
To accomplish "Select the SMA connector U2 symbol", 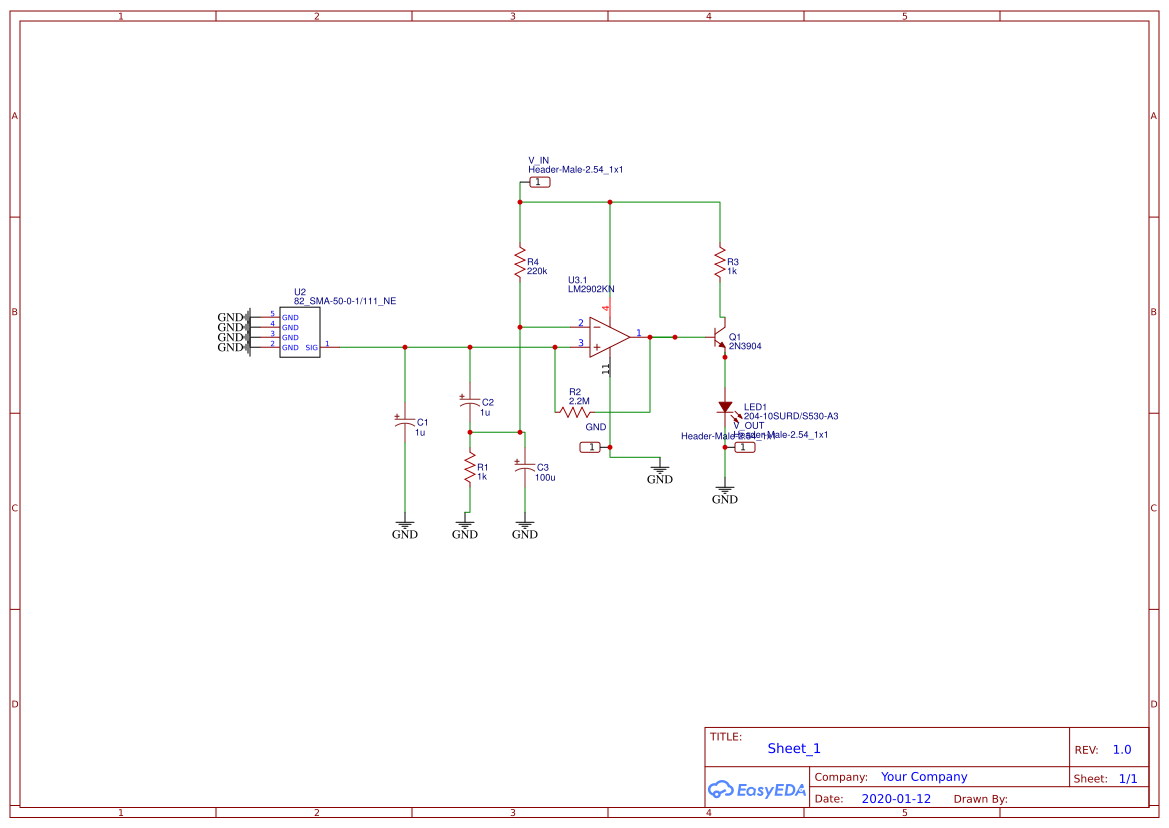I will tap(299, 332).
